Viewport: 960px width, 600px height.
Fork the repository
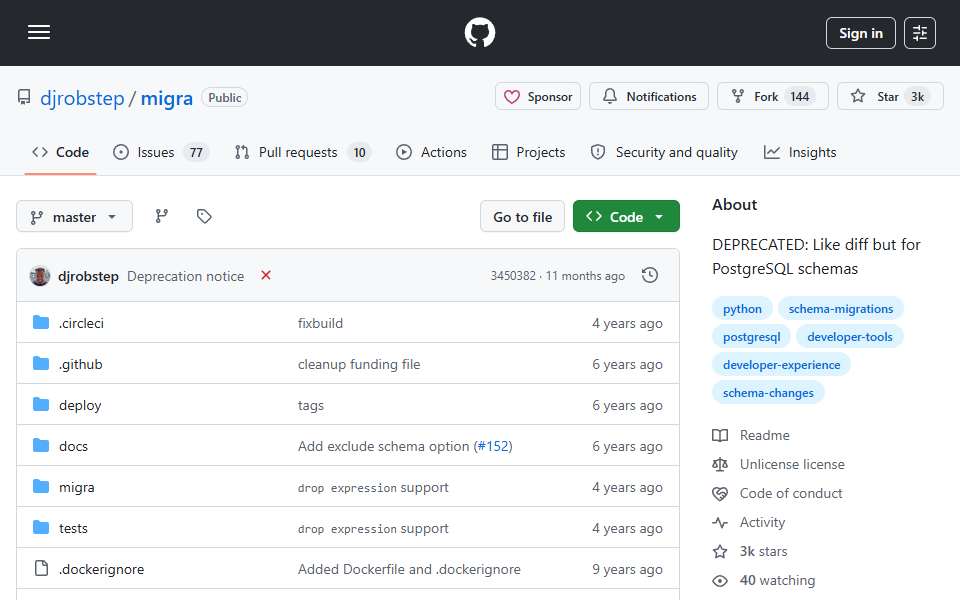click(773, 96)
